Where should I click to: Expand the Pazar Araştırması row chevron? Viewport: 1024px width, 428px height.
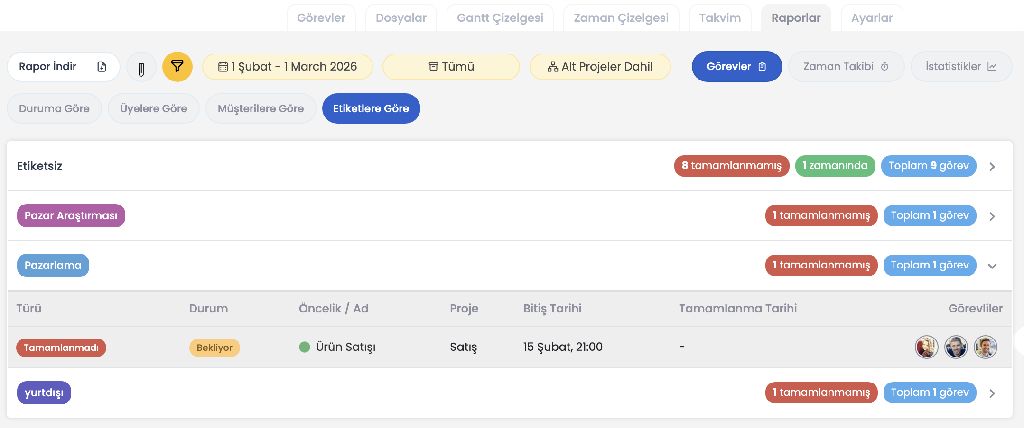[992, 216]
